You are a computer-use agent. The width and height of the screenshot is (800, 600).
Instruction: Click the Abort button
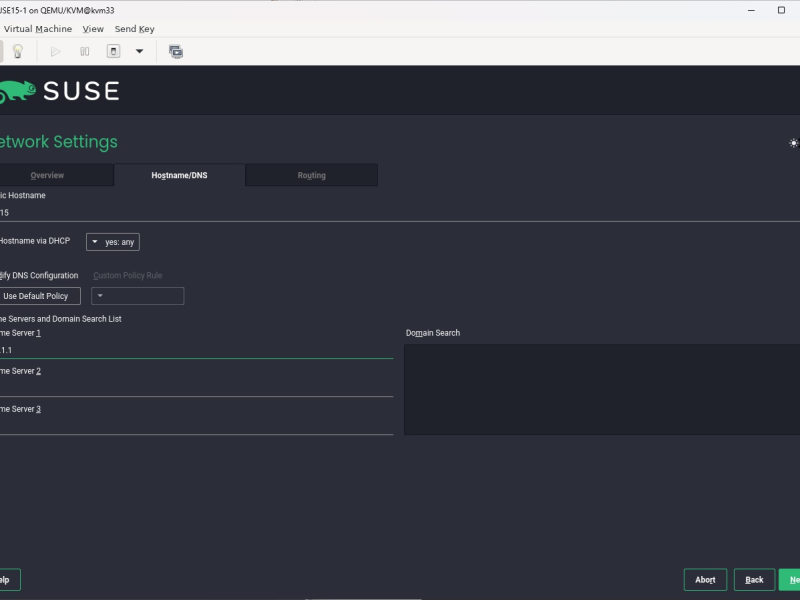coord(705,580)
